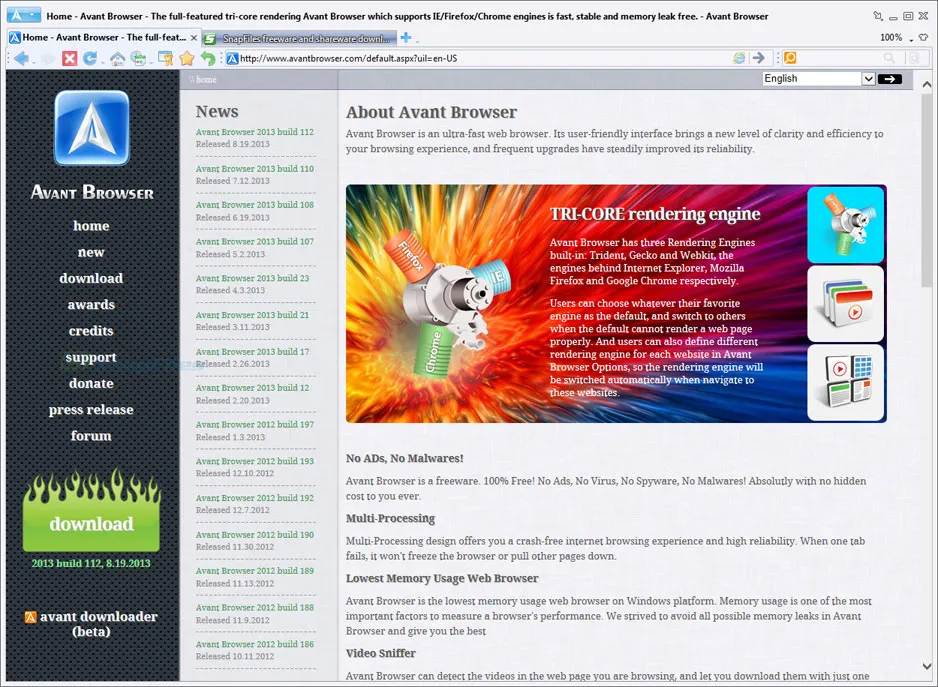Click the greyed Forward arrow in the toolbar
Screen dimensions: 938x687
48,58
